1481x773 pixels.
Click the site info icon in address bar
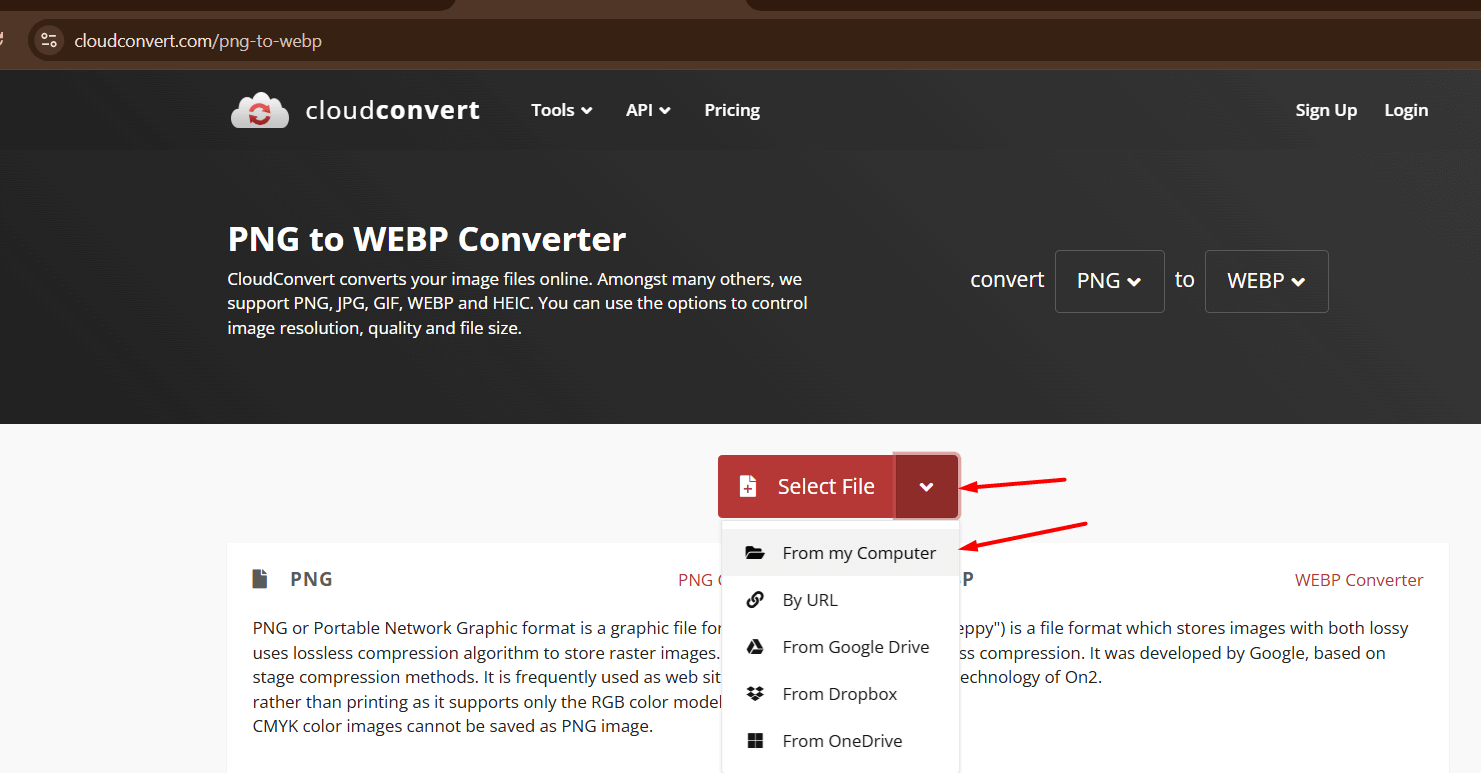click(x=49, y=41)
